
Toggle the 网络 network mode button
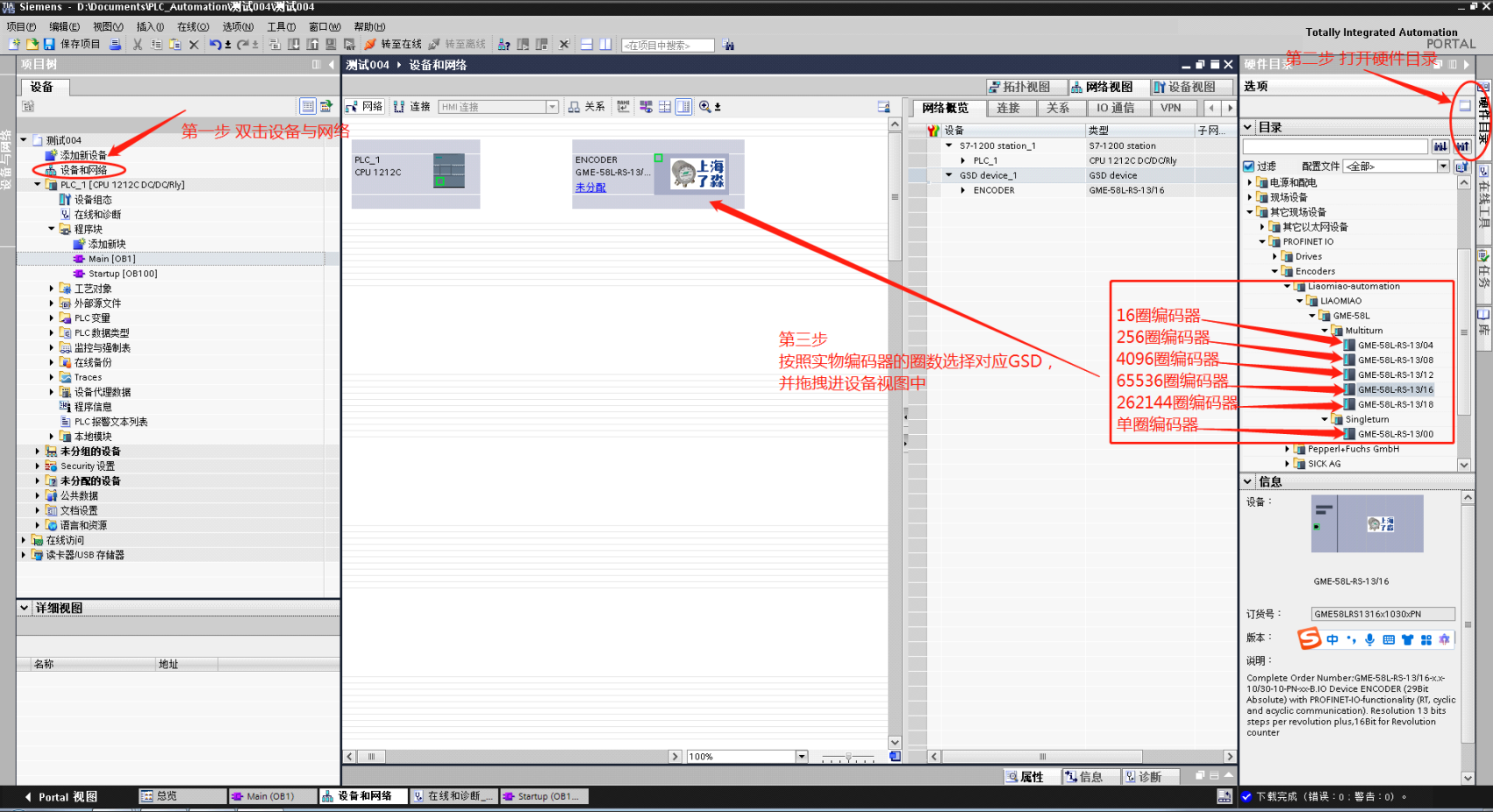pos(364,106)
